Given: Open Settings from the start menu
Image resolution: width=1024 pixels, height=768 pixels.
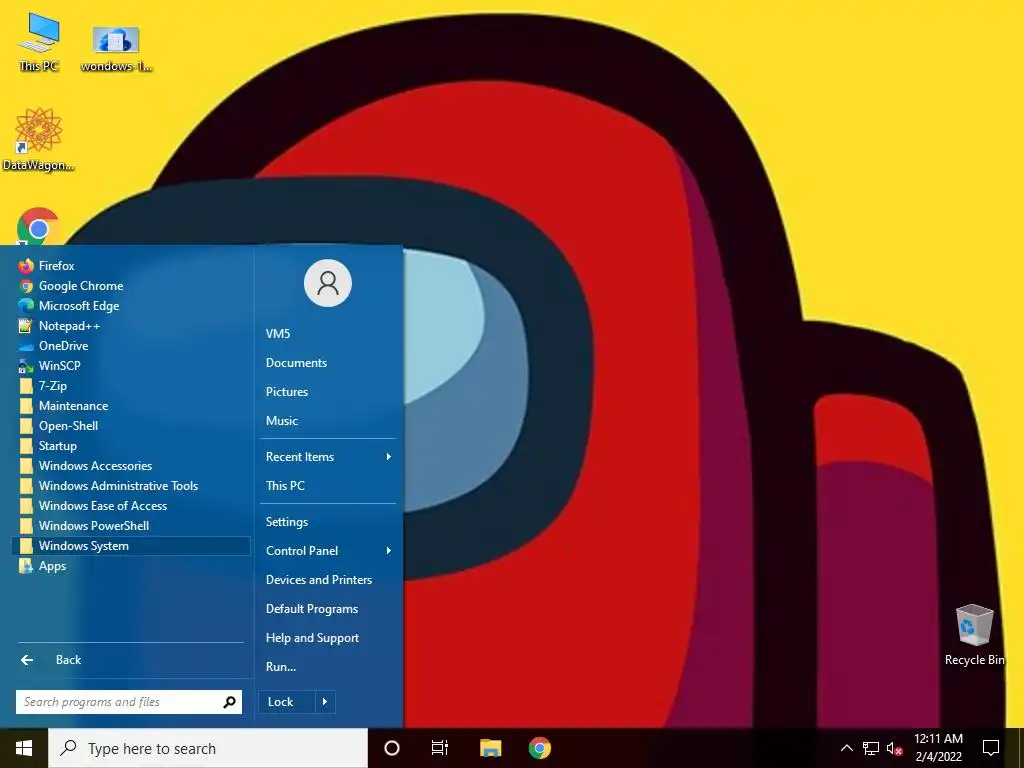Looking at the screenshot, I should 328,522.
